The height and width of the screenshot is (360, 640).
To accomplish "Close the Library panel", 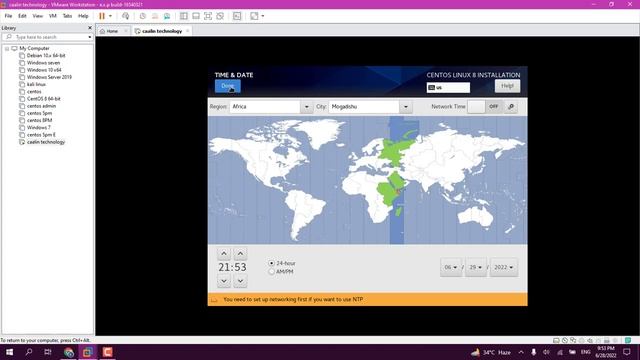I will [90, 28].
